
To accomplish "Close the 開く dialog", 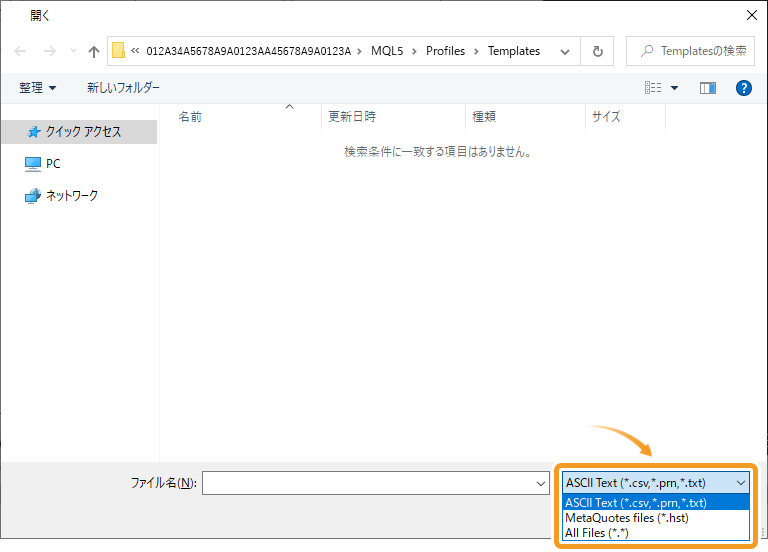I will pyautogui.click(x=752, y=15).
